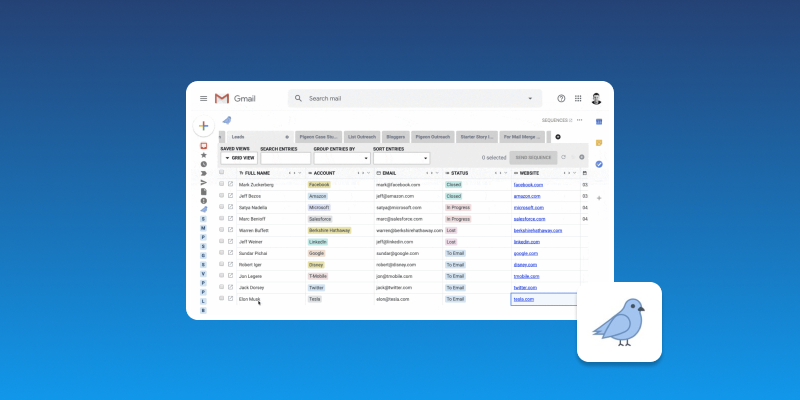Open the berkshirehathaway.com website link

pos(538,231)
